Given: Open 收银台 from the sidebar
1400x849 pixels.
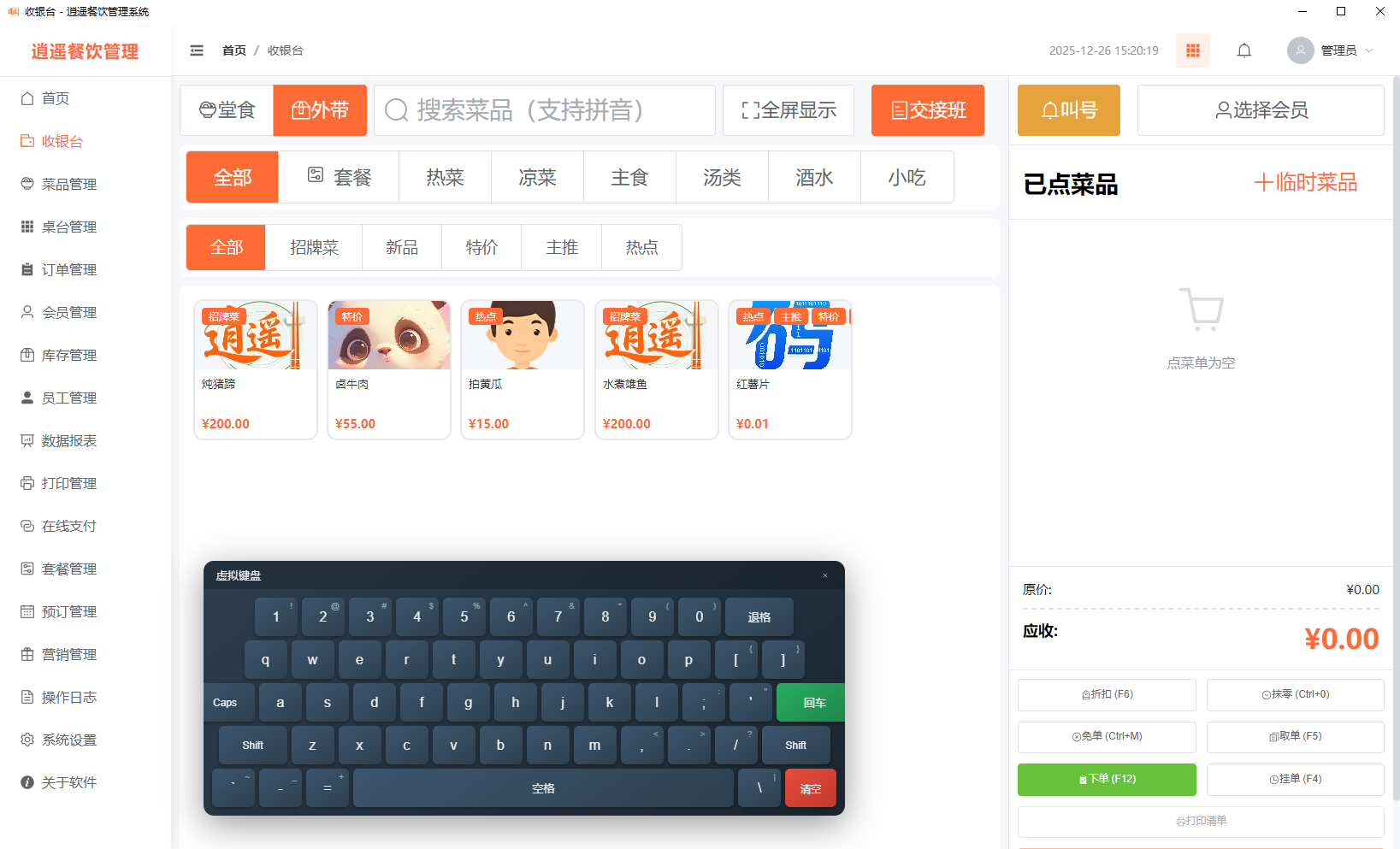Looking at the screenshot, I should click(62, 141).
